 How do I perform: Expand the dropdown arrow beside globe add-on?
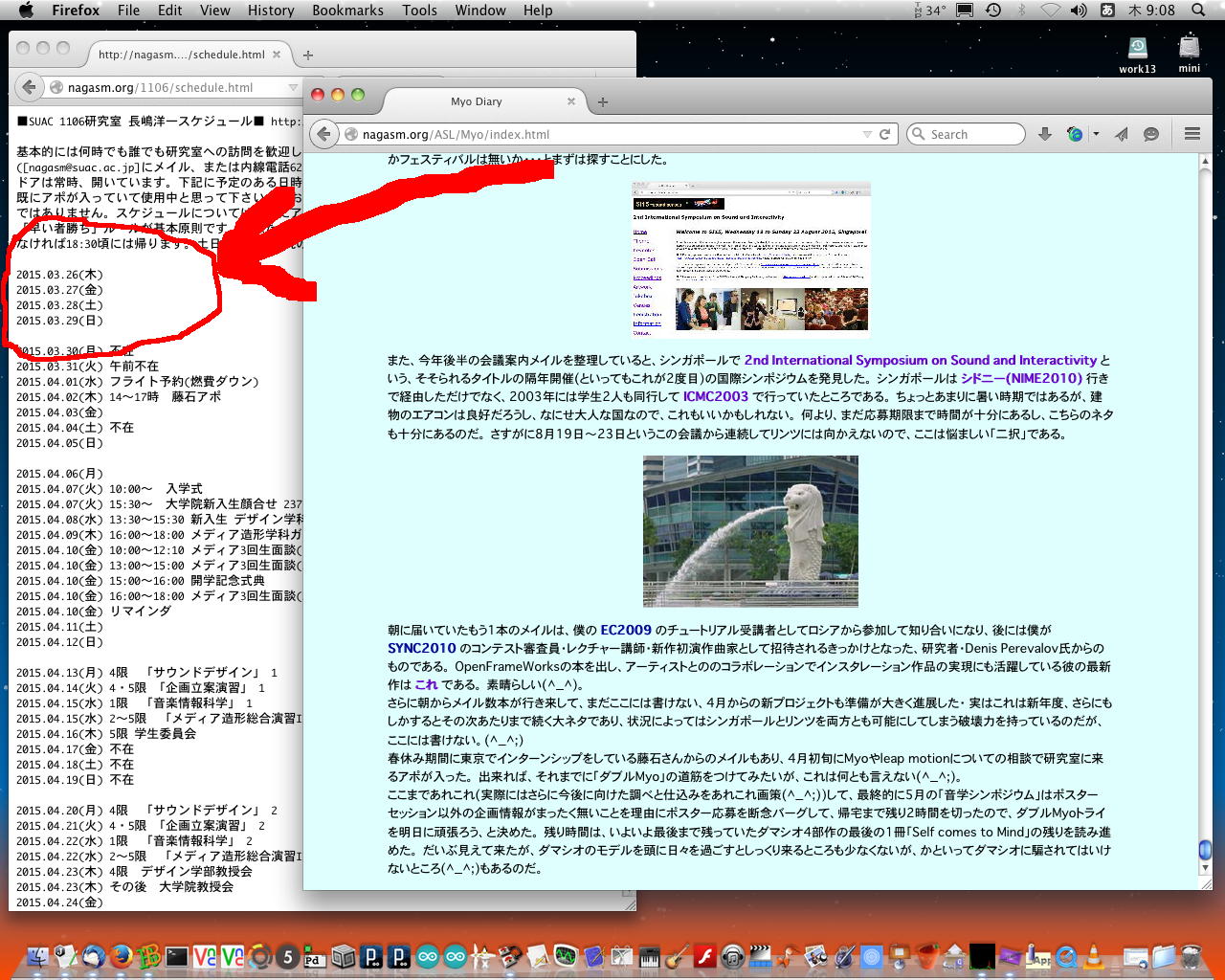point(1096,134)
